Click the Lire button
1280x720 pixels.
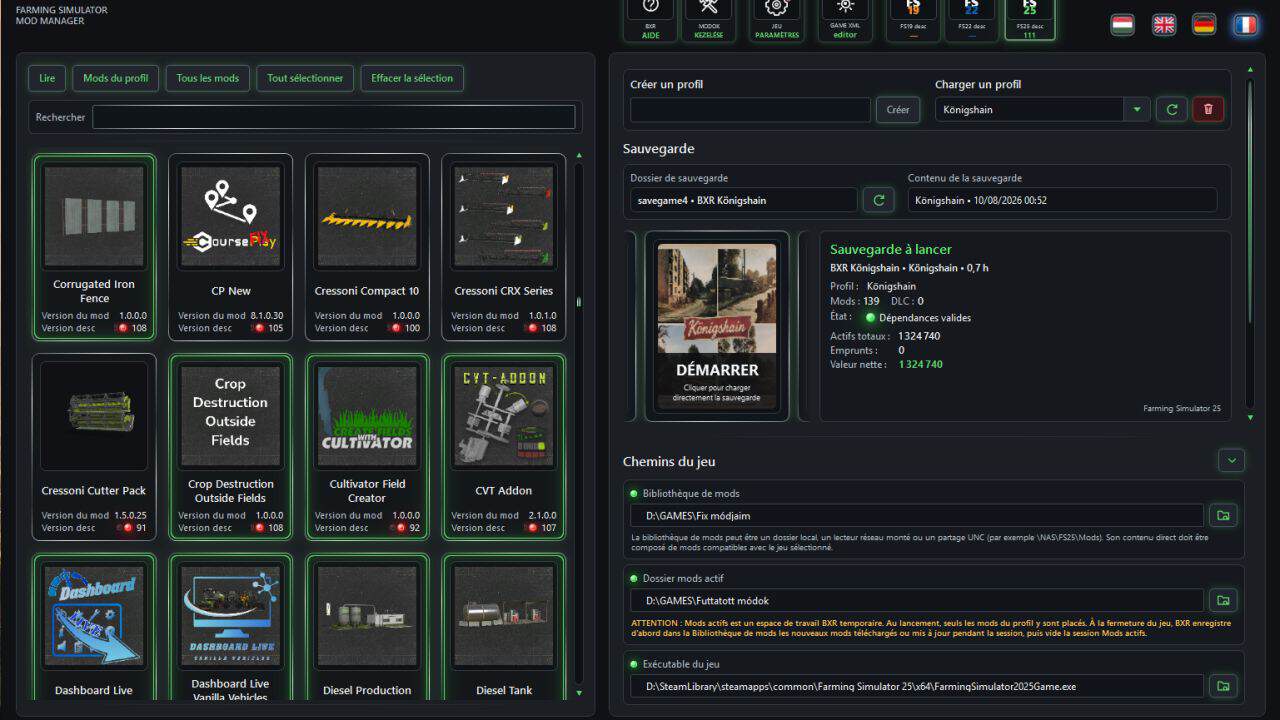pos(47,78)
